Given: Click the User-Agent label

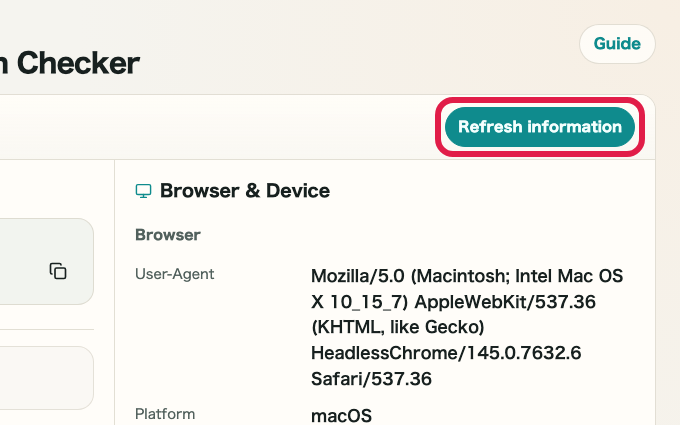Looking at the screenshot, I should pyautogui.click(x=174, y=274).
